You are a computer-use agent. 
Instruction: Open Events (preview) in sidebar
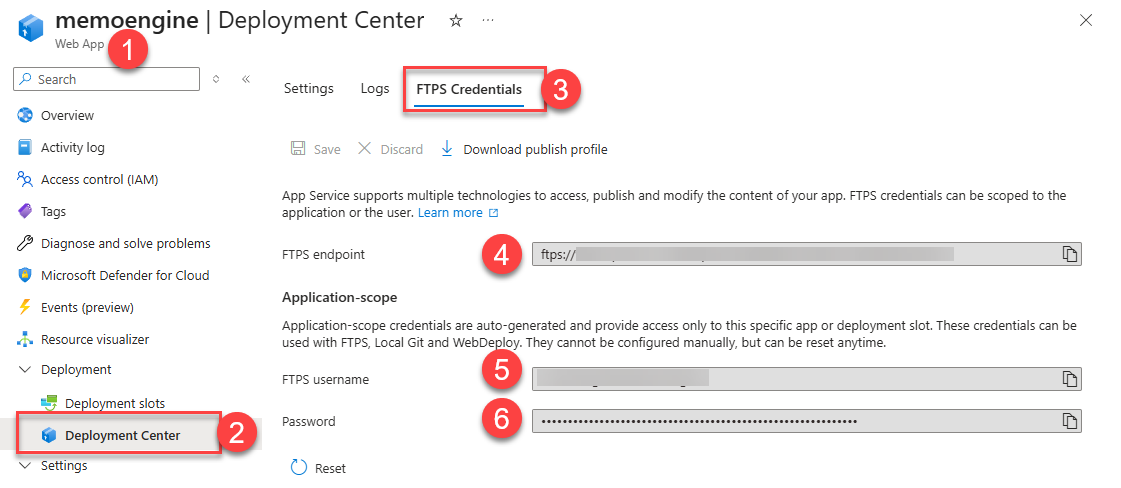click(86, 307)
